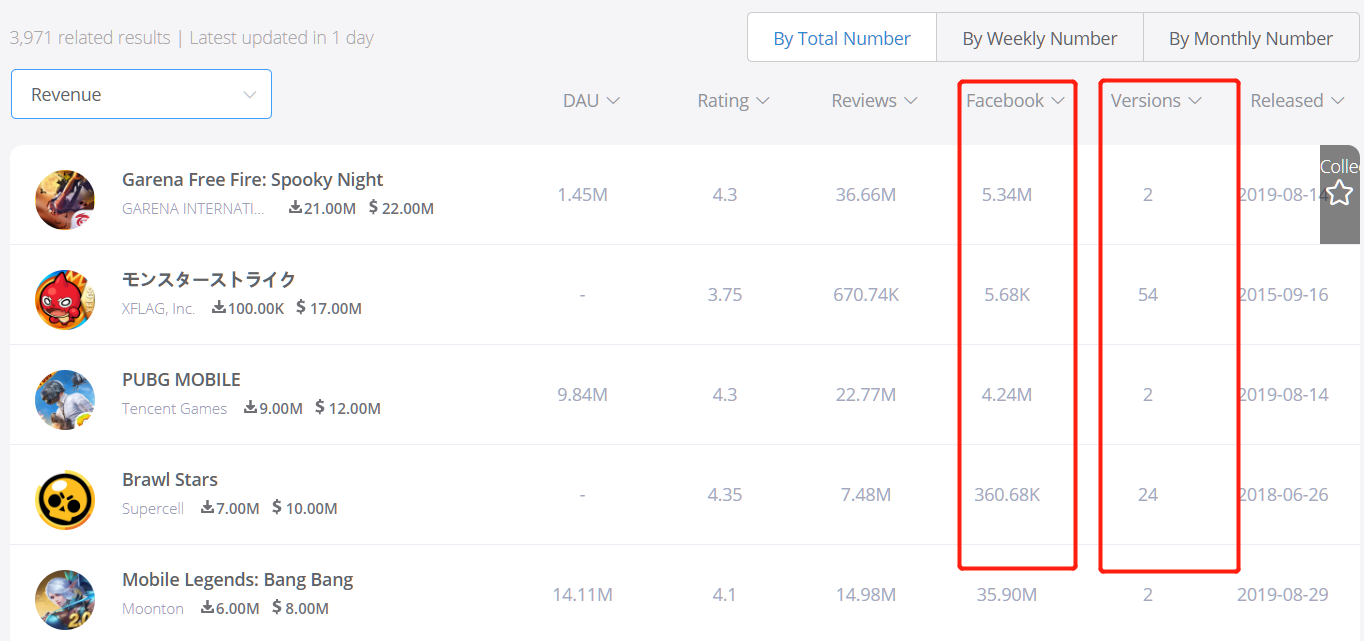Screen dimensions: 1364x641
Task: Click the Tencent Games developer name
Action: 174,408
